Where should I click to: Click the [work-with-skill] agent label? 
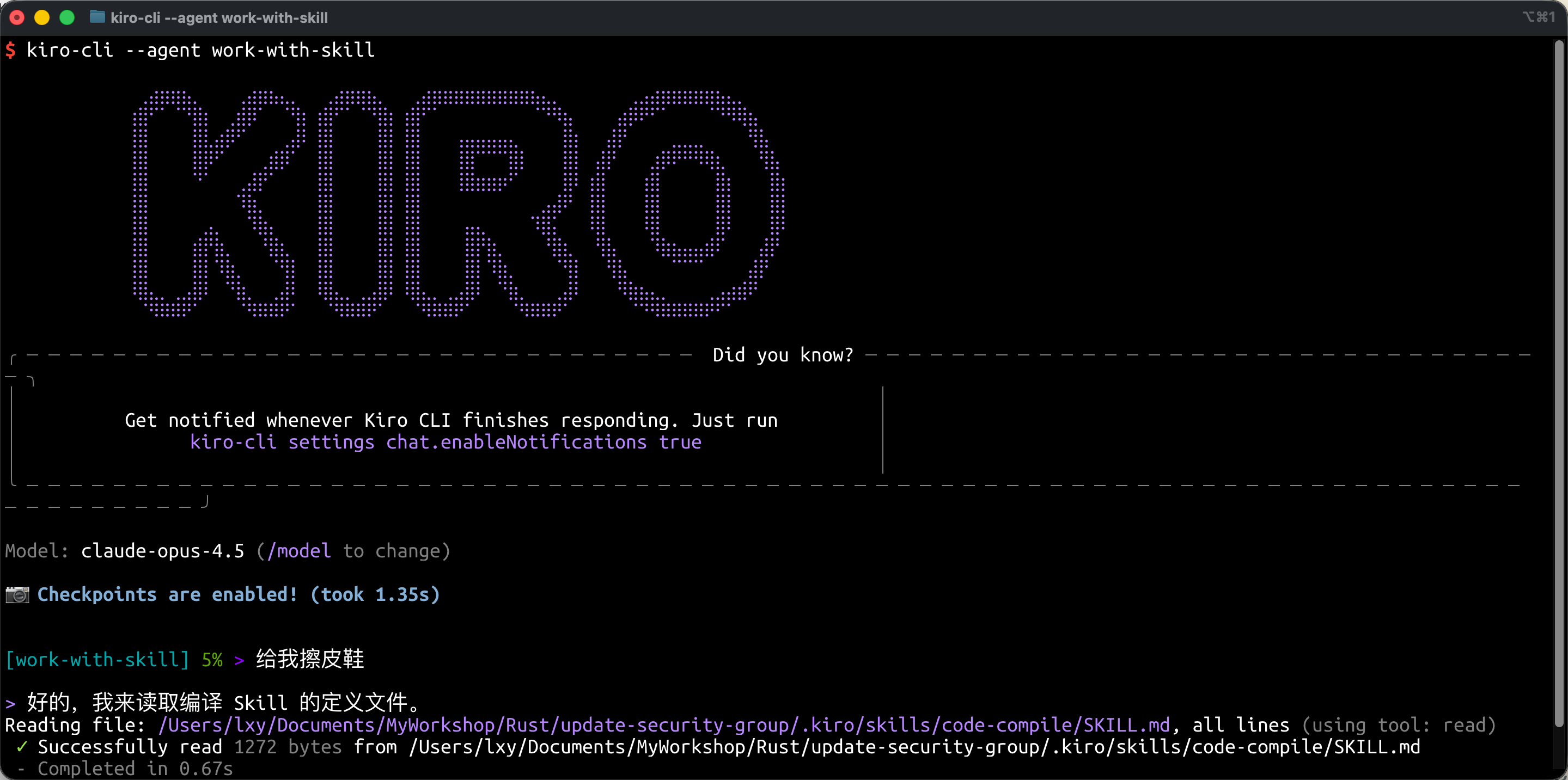tap(97, 660)
